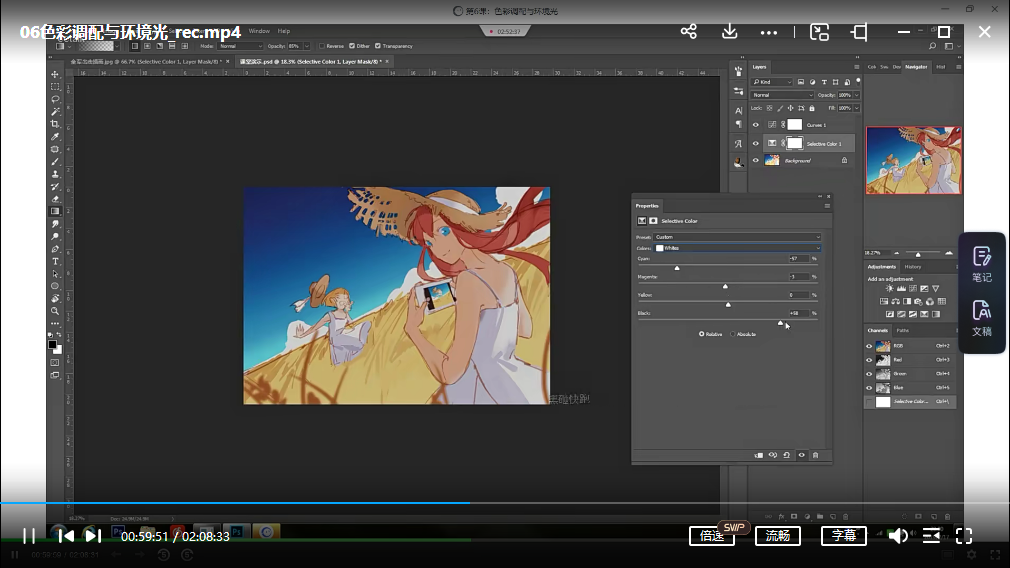The height and width of the screenshot is (568, 1010).
Task: Click the video player download icon
Action: click(x=729, y=32)
